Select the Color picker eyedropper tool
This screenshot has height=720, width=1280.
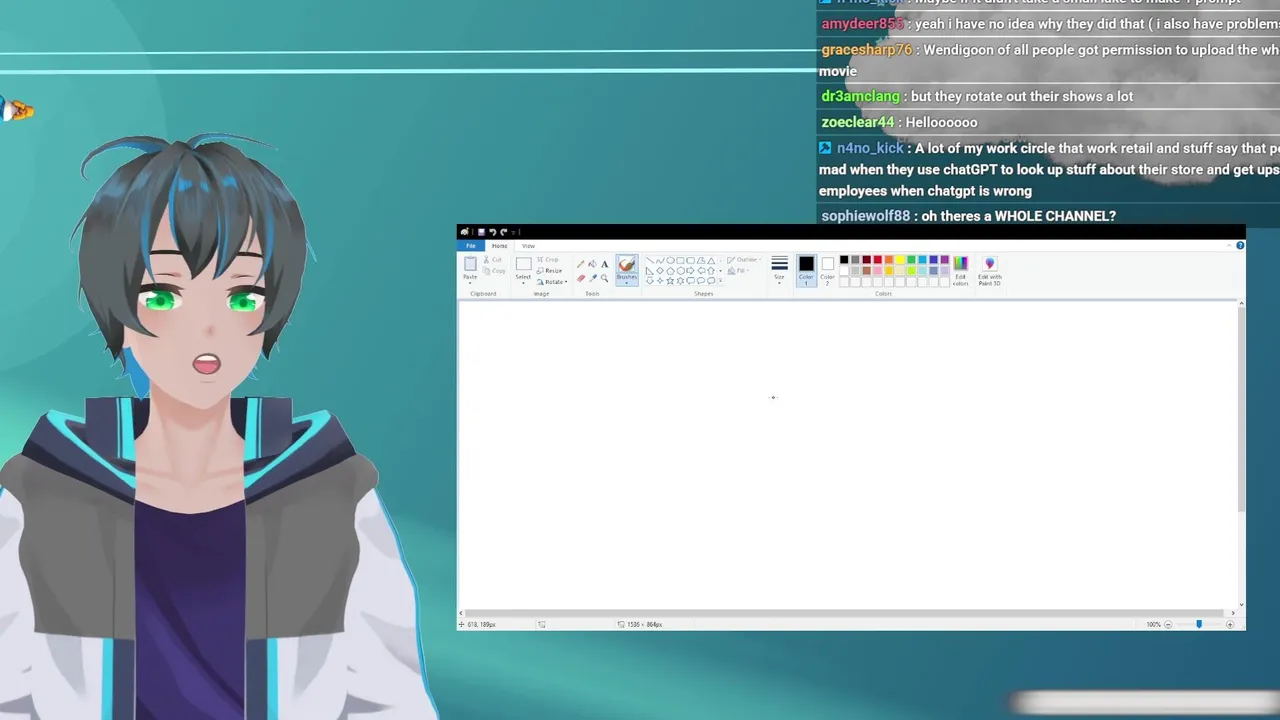coord(592,279)
